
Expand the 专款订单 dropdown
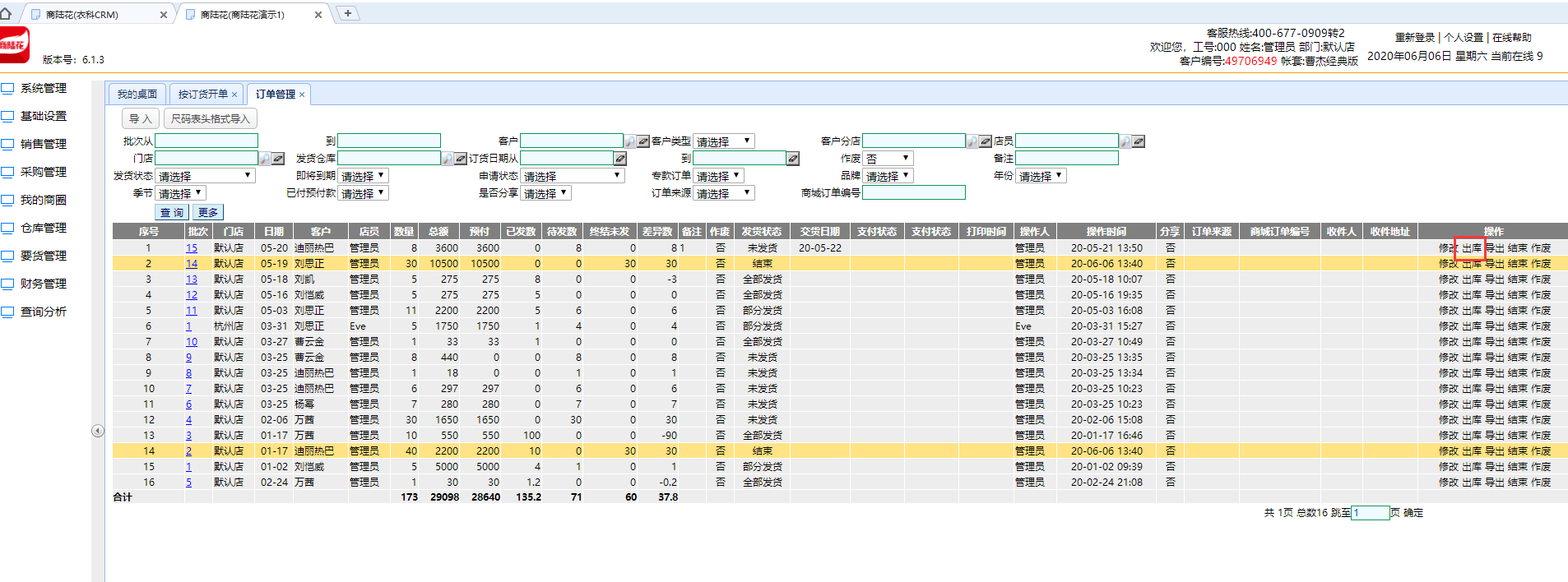(719, 176)
